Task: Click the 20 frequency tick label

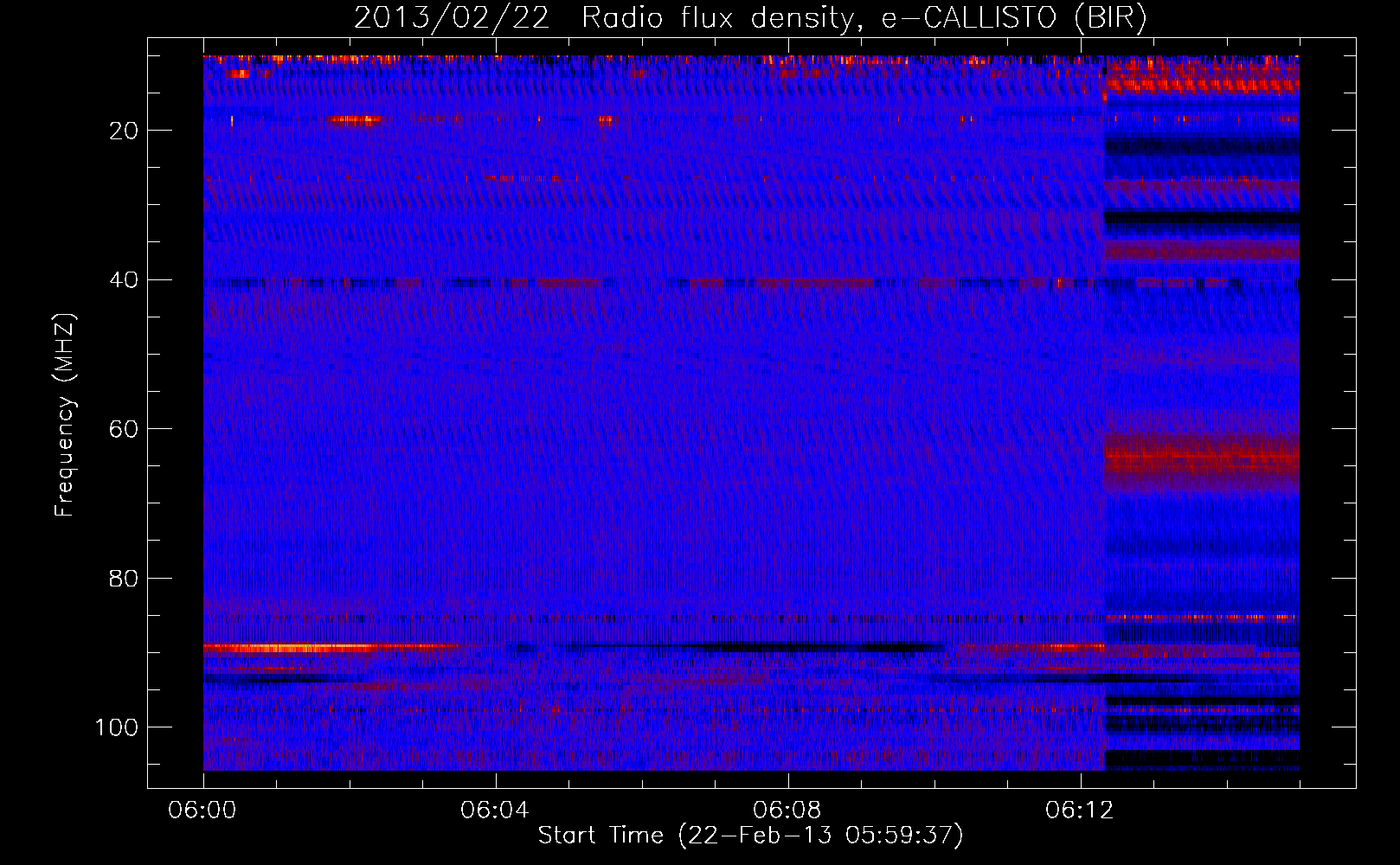Action: (x=124, y=131)
